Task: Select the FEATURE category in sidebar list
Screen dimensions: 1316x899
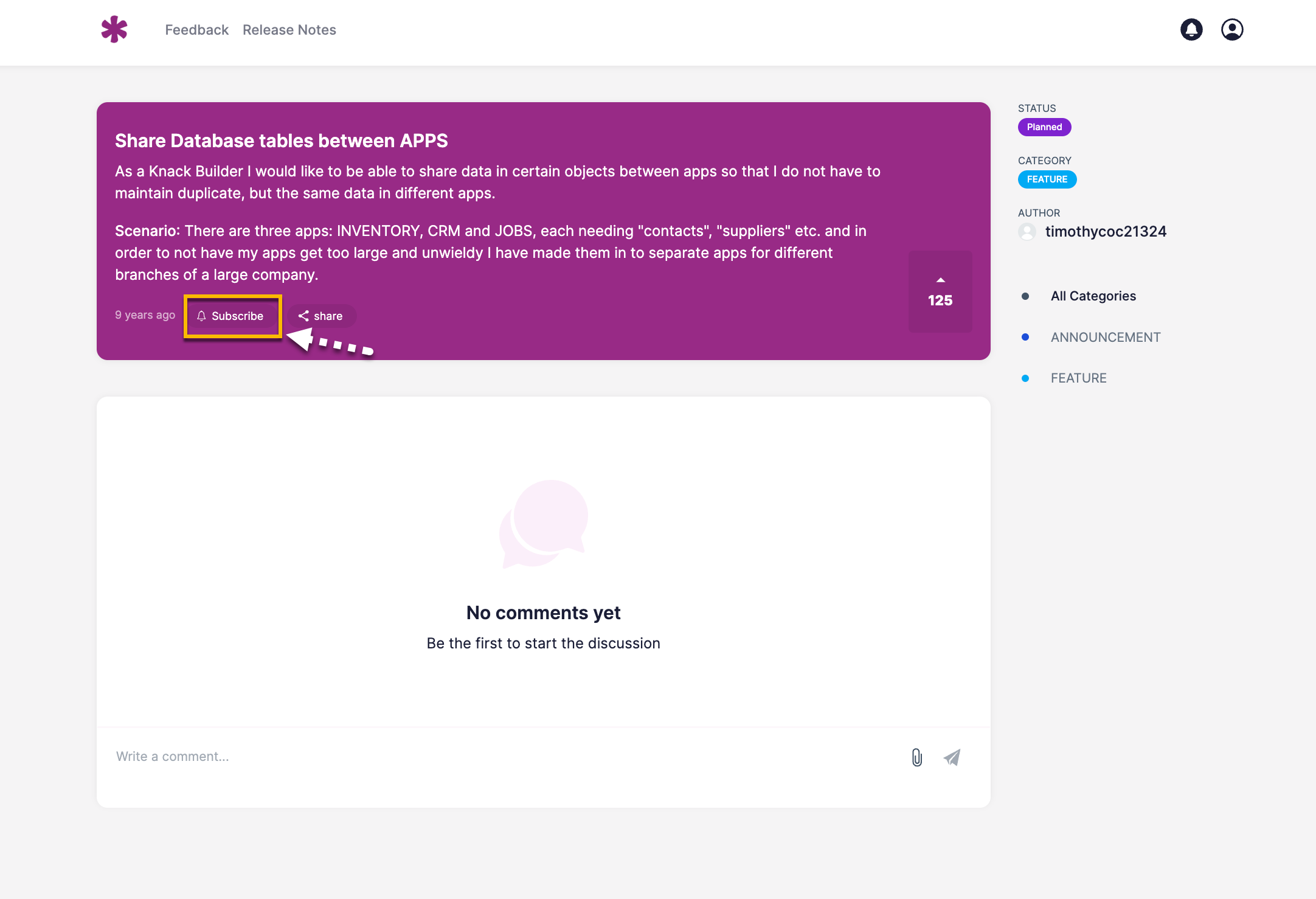Action: coord(1078,378)
